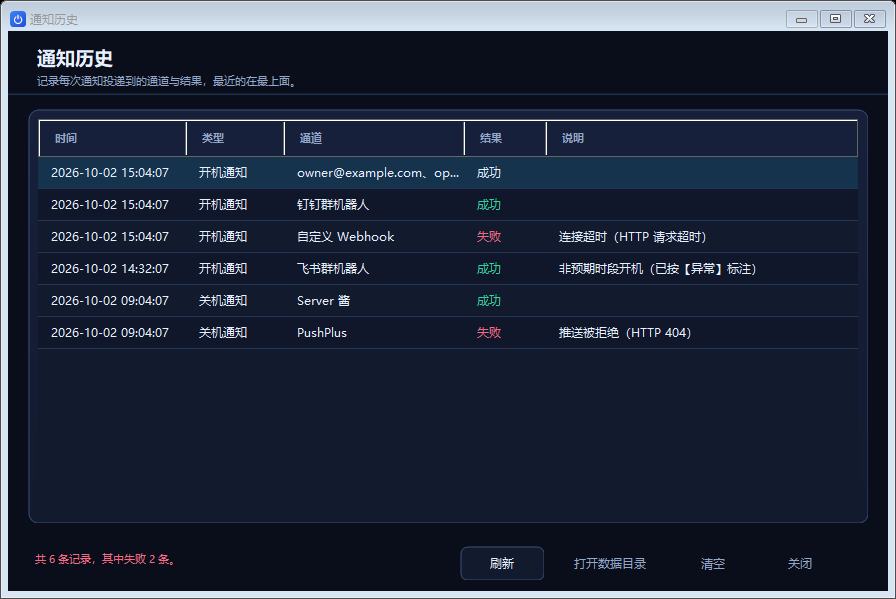Click the 推送被拒绝（HTTP 404）description
The image size is (896, 599).
pyautogui.click(x=625, y=333)
